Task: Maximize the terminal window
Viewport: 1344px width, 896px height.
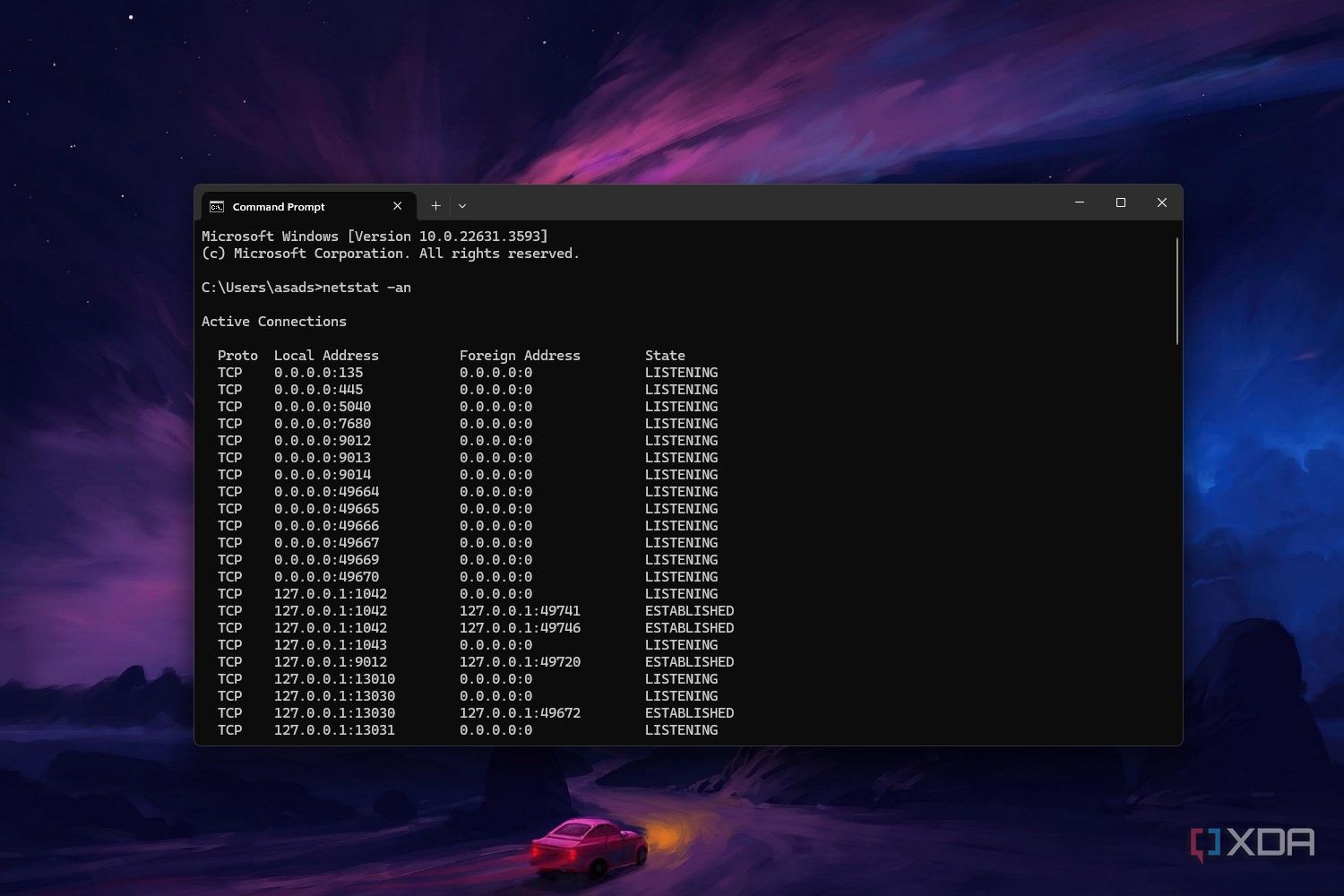Action: click(x=1121, y=202)
